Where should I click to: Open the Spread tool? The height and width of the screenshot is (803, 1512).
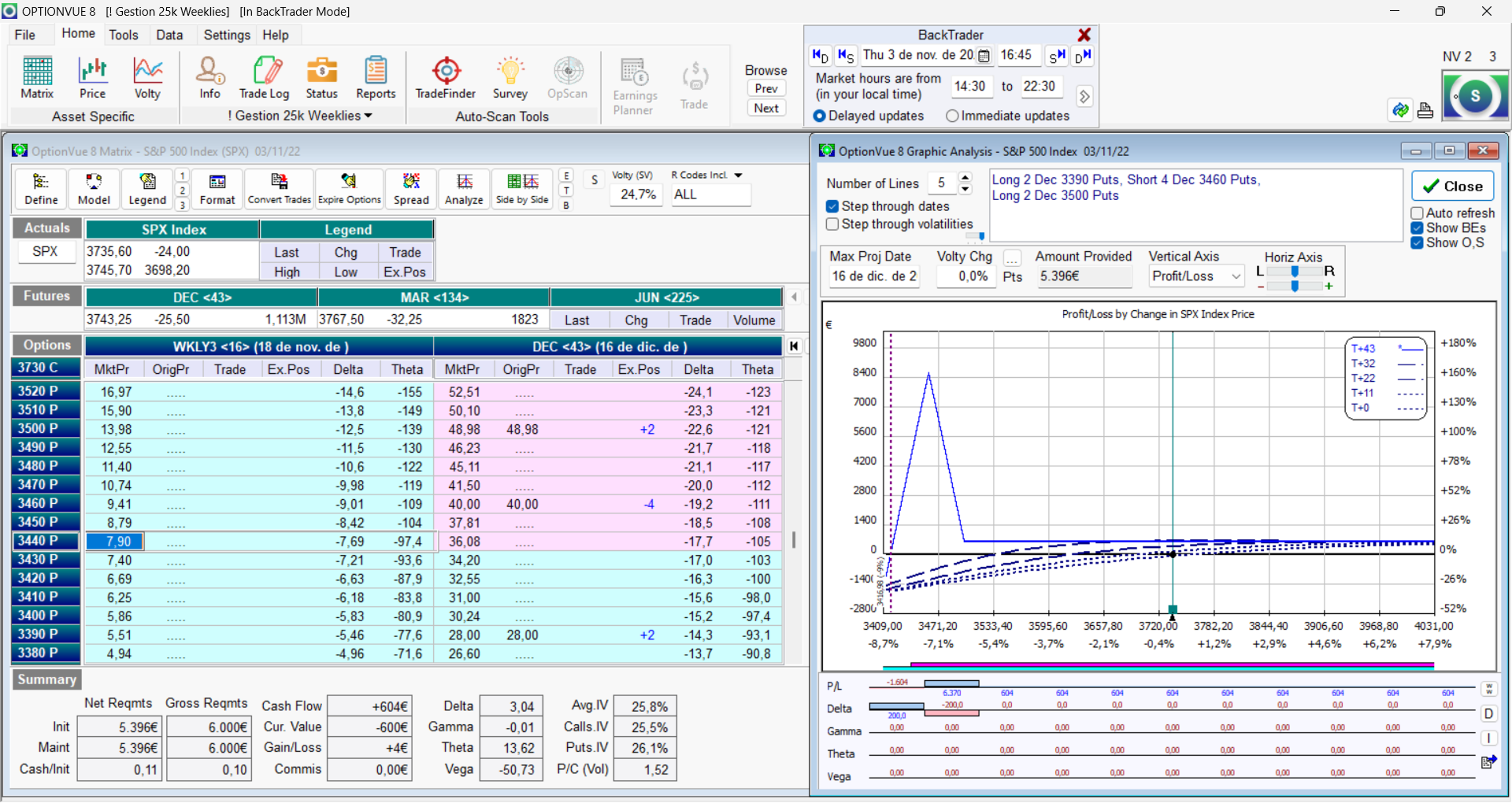click(x=411, y=189)
